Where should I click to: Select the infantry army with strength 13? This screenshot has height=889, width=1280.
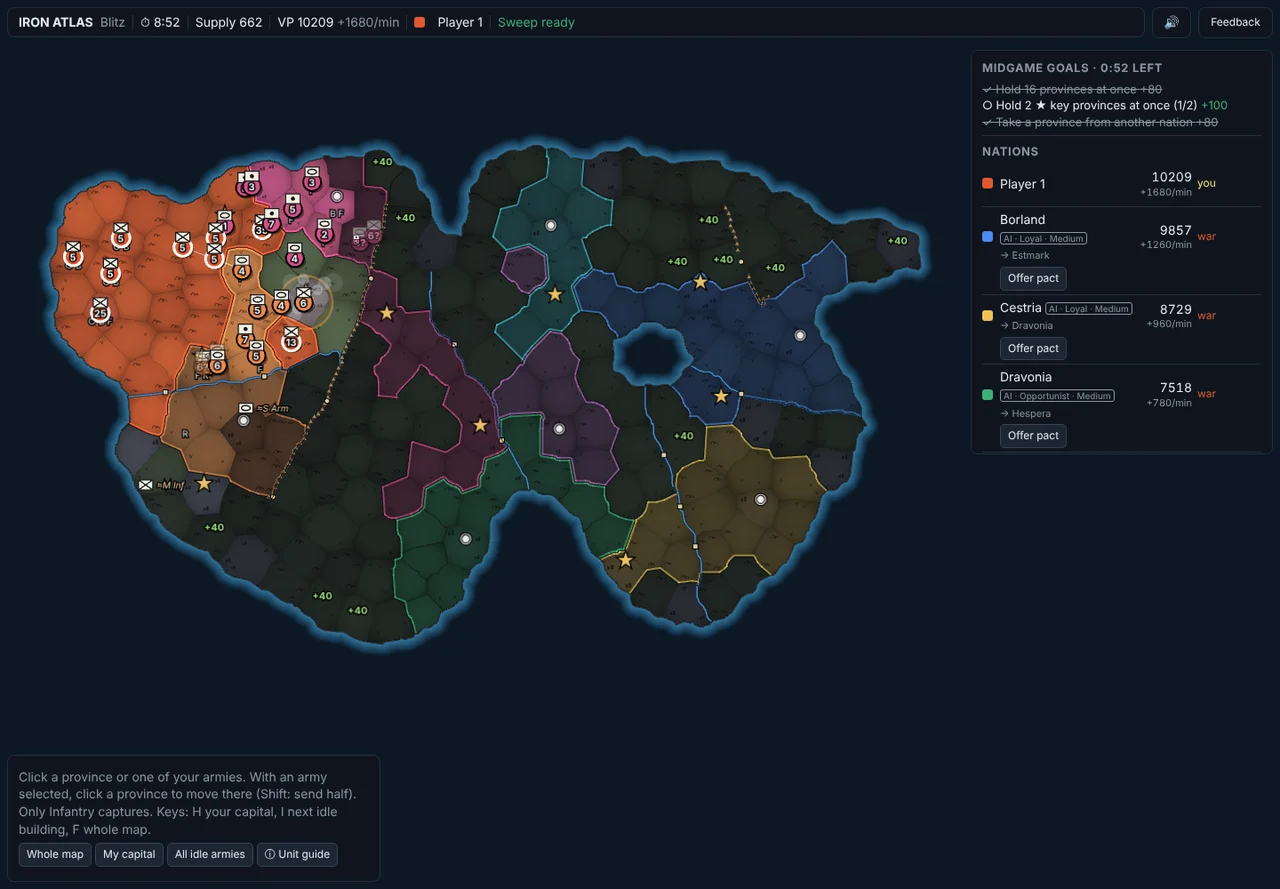tap(291, 339)
